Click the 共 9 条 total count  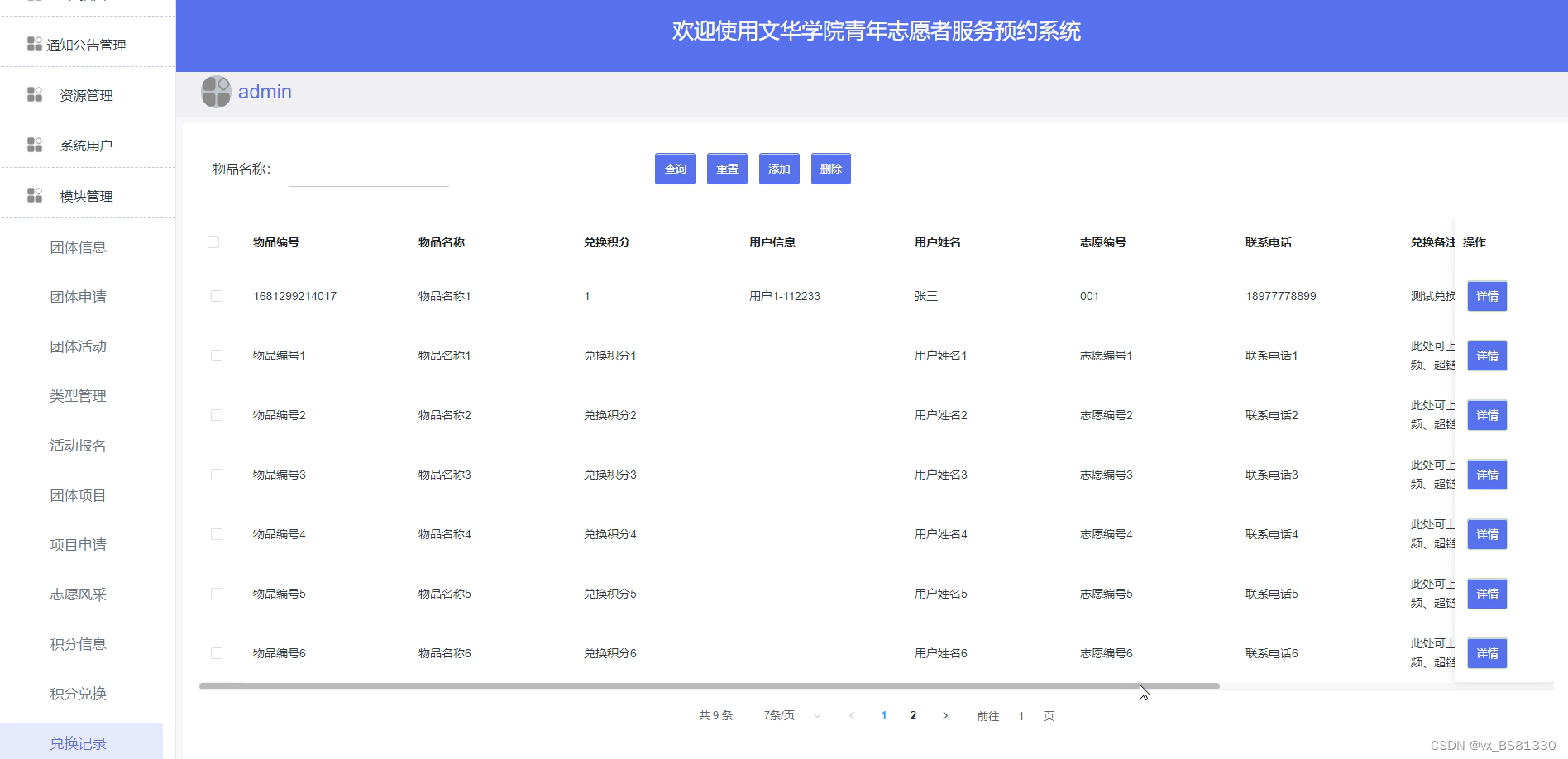pos(716,716)
